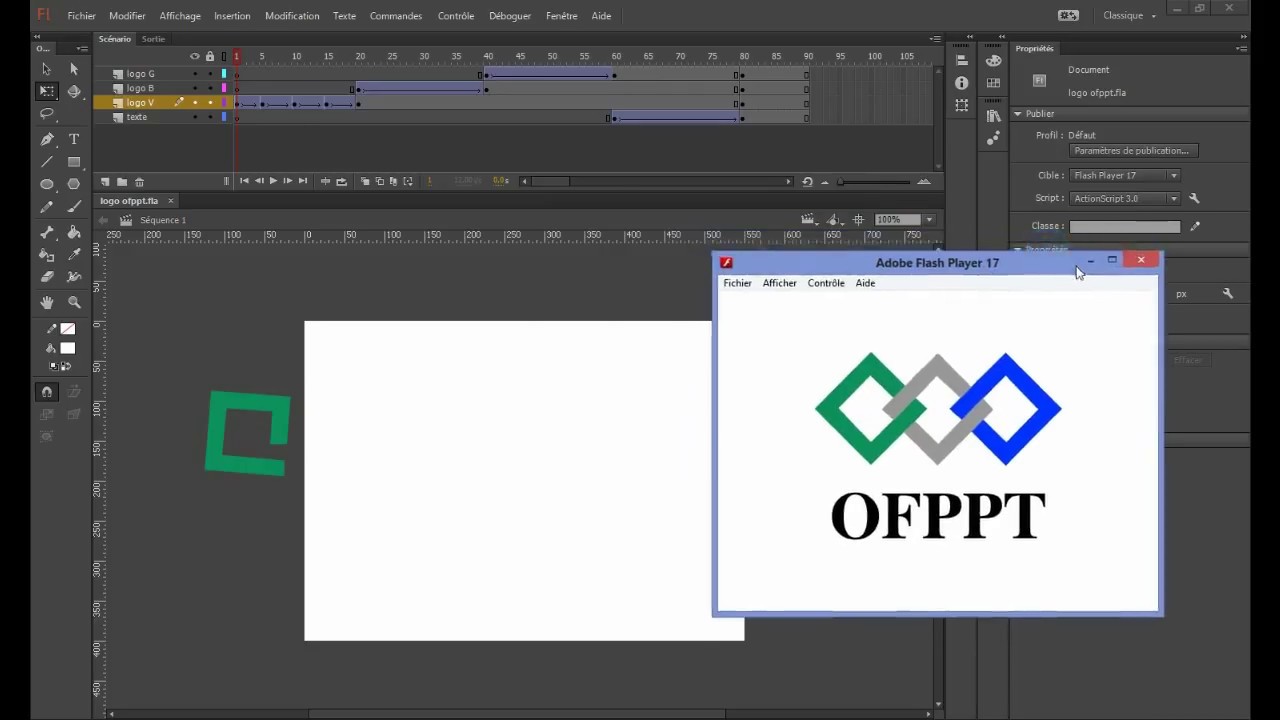1280x720 pixels.
Task: Select the Rectangle tool
Action: tap(73, 162)
